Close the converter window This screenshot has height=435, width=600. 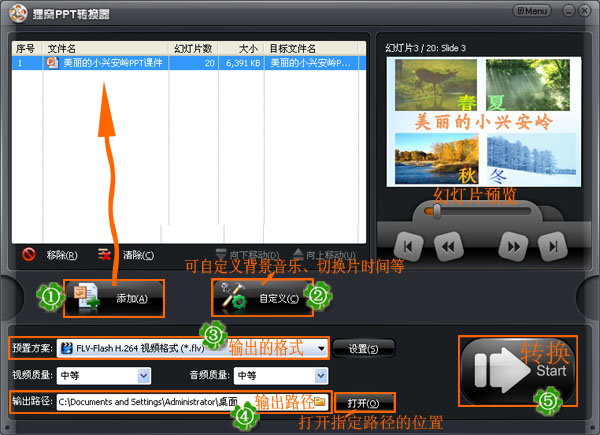click(x=584, y=11)
